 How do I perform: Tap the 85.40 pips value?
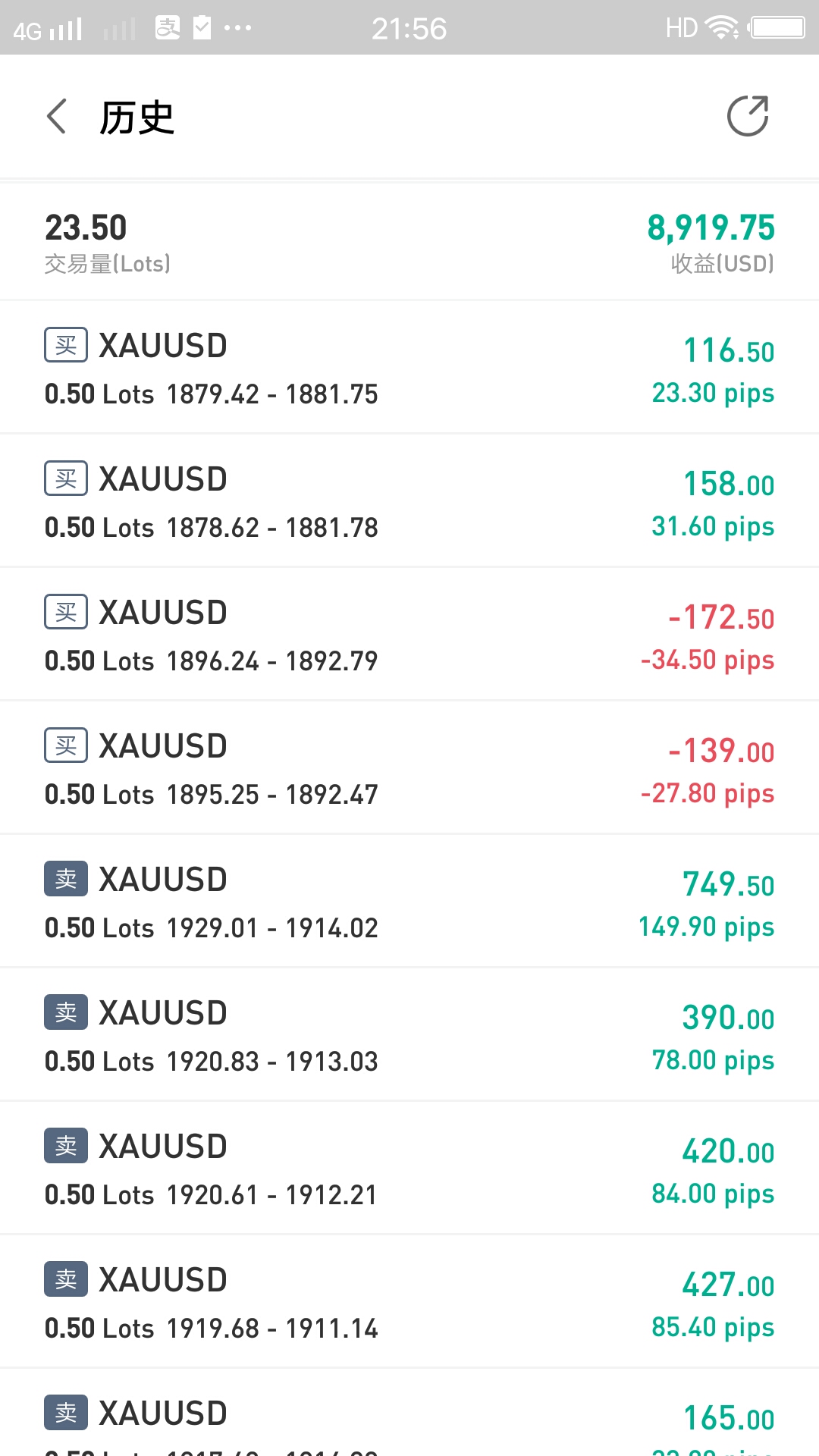[x=713, y=1327]
